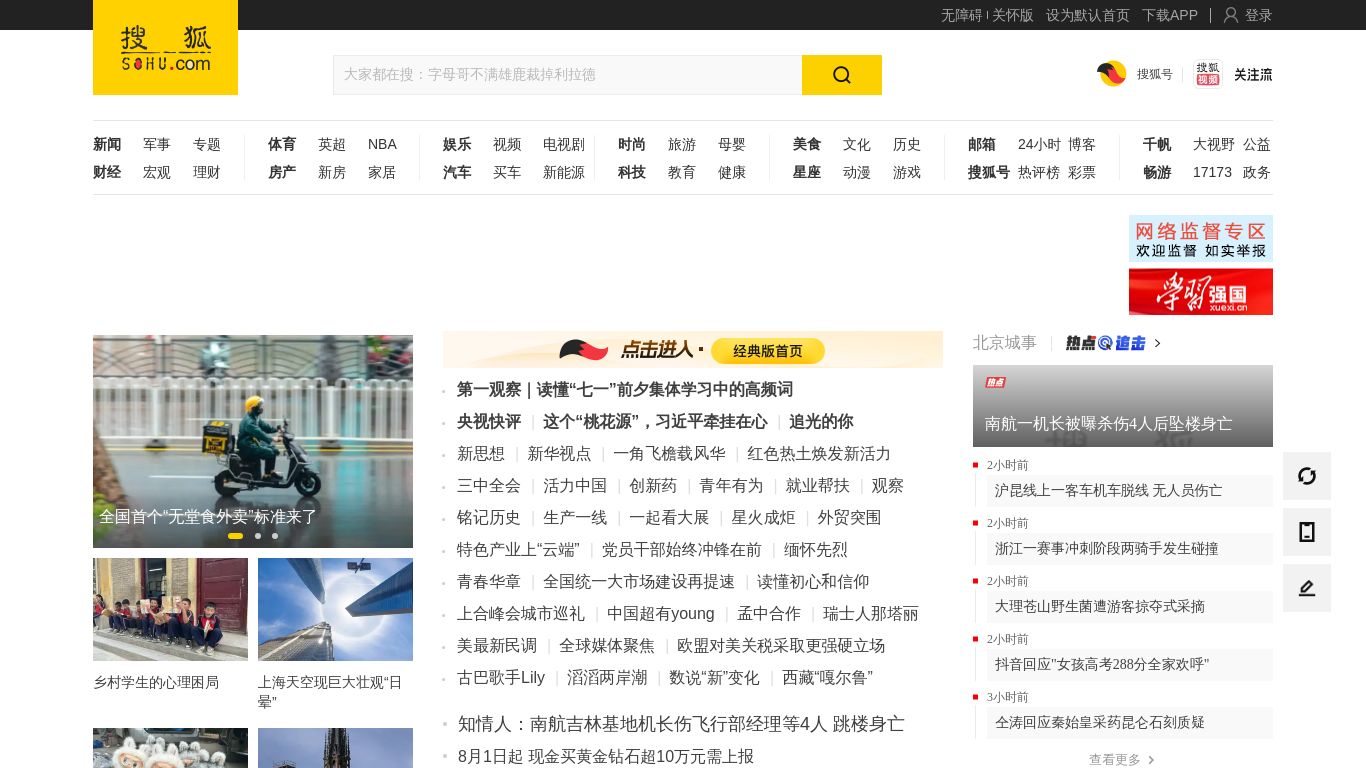Open headline 第一观察 读懂七一

click(625, 389)
